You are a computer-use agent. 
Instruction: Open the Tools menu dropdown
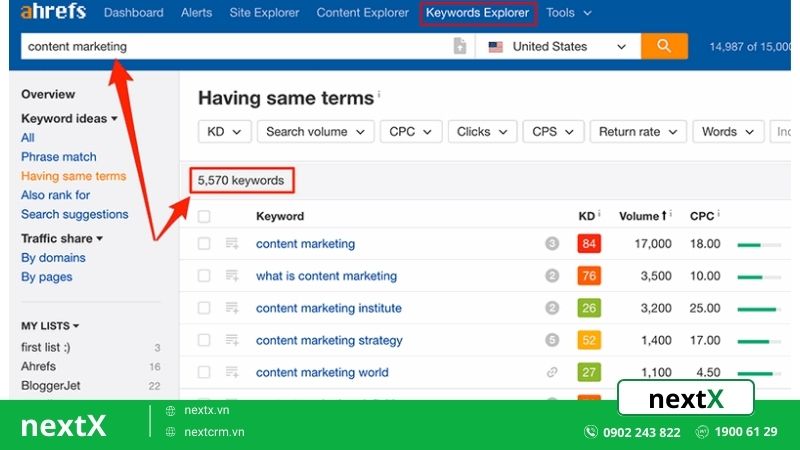[568, 12]
